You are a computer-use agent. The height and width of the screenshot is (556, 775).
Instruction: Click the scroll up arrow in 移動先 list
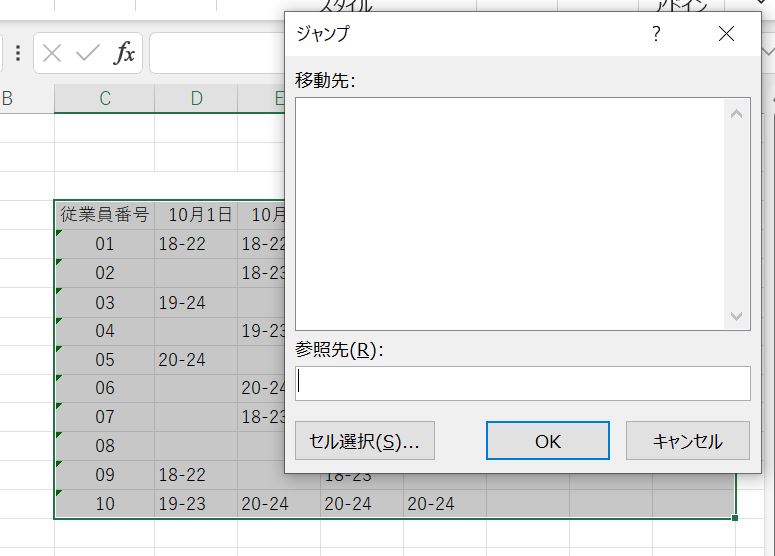[737, 114]
